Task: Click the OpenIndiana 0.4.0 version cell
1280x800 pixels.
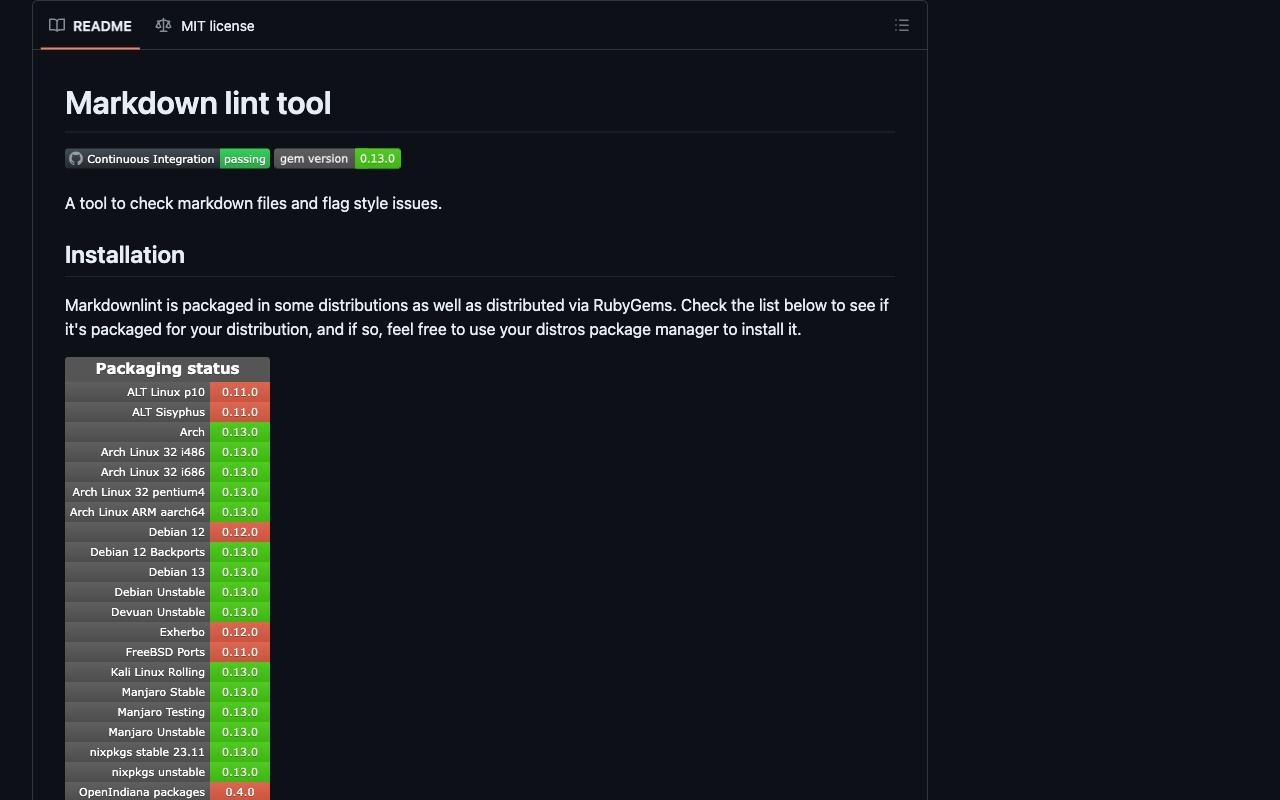Action: tap(240, 791)
